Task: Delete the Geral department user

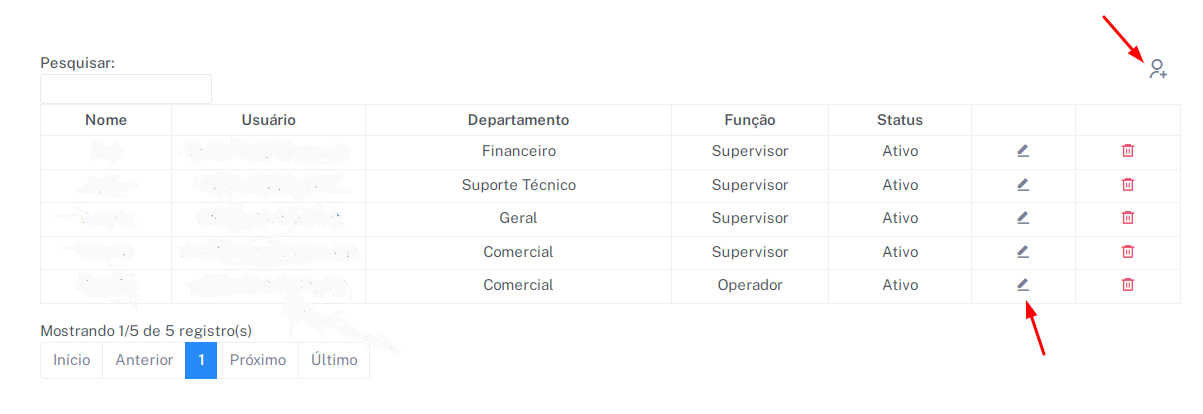Action: point(1127,218)
